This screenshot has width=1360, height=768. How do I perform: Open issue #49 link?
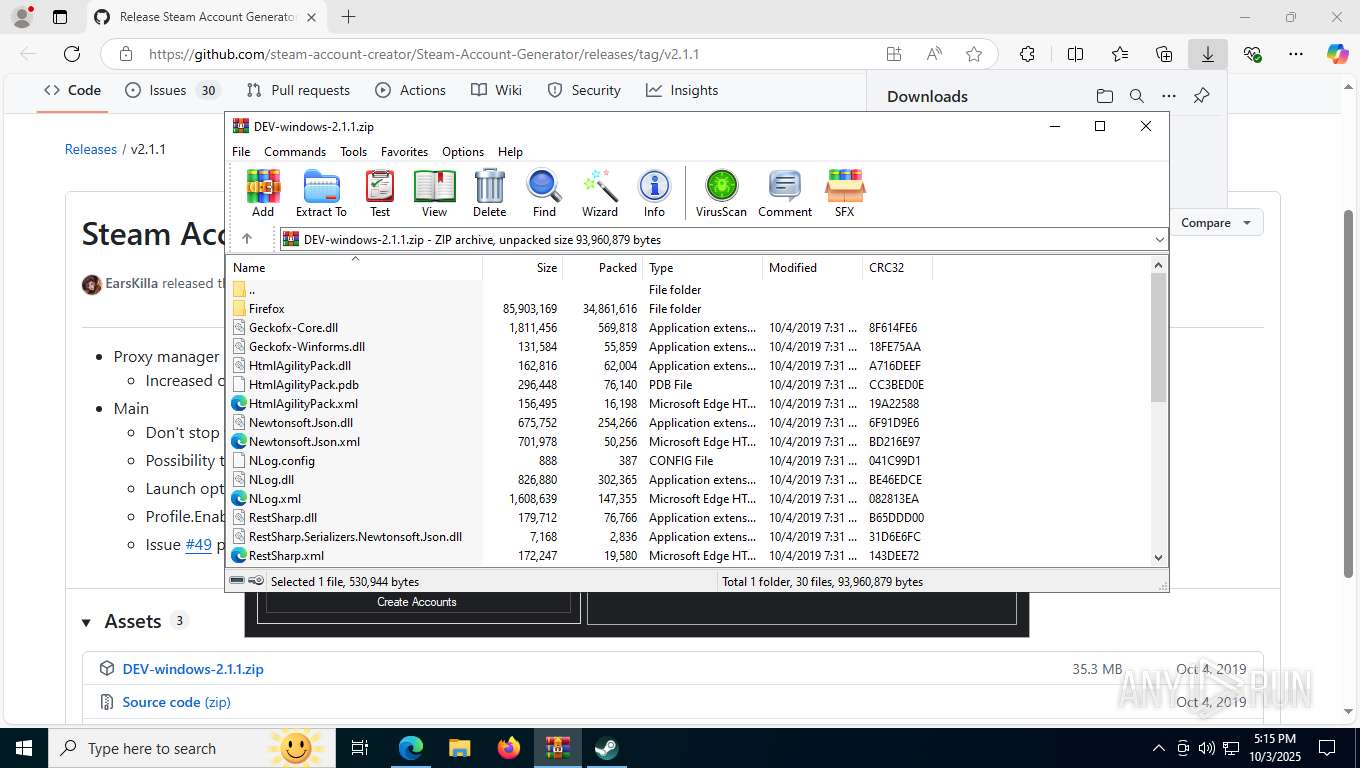point(199,545)
